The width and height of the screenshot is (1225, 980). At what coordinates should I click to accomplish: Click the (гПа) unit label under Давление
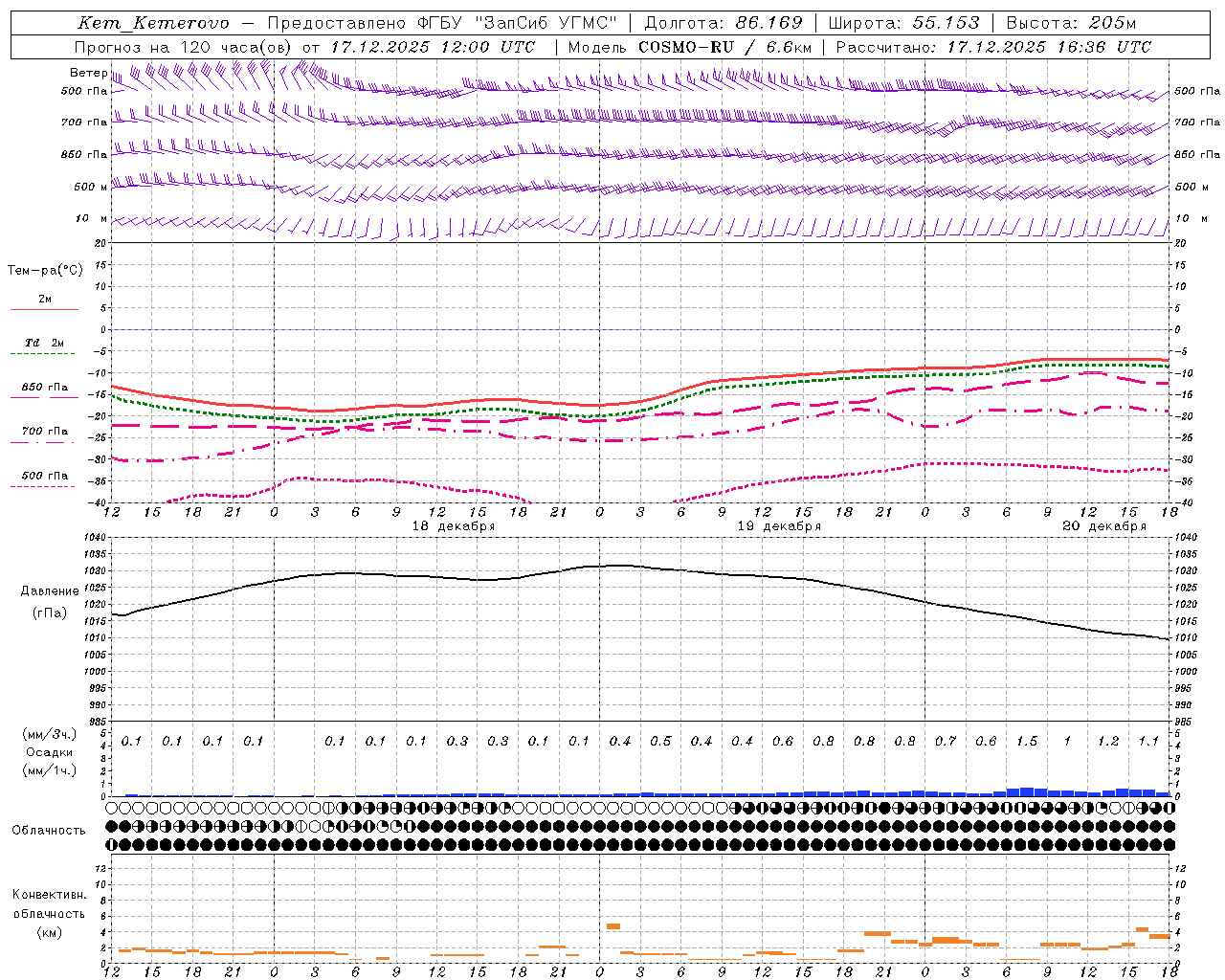[x=50, y=613]
